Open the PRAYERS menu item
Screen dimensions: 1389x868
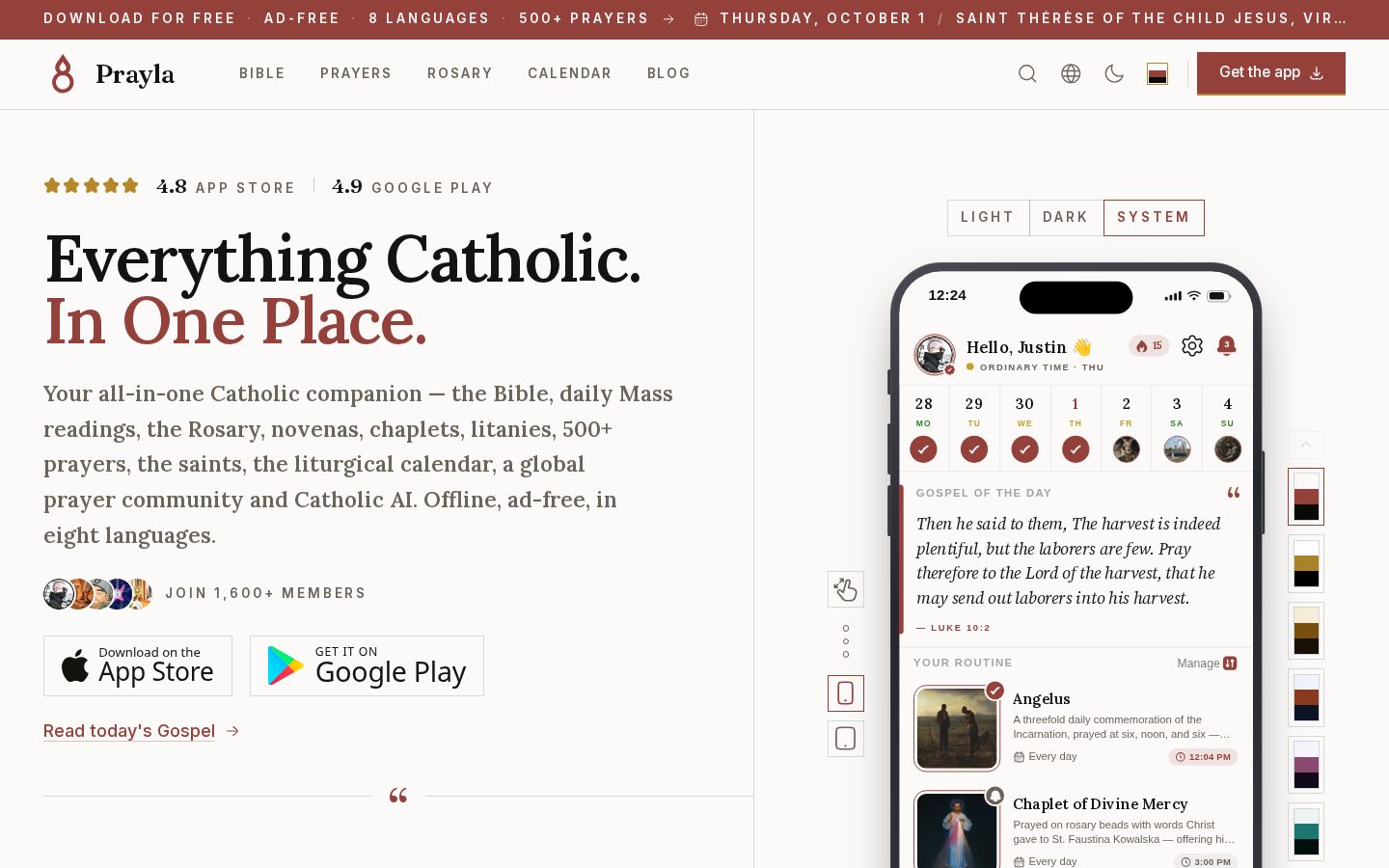click(356, 73)
